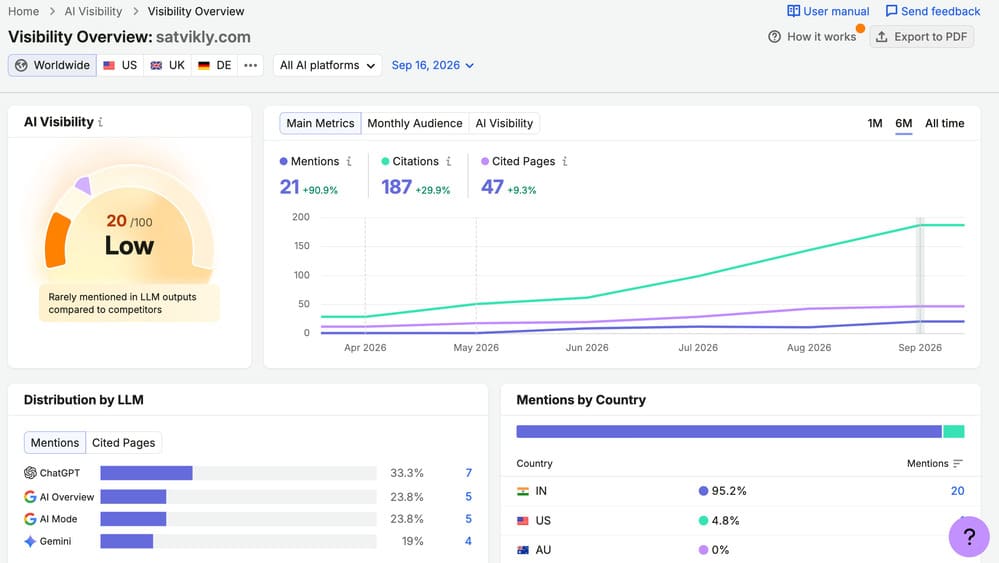Click the Australia flag icon in country table

tap(523, 550)
